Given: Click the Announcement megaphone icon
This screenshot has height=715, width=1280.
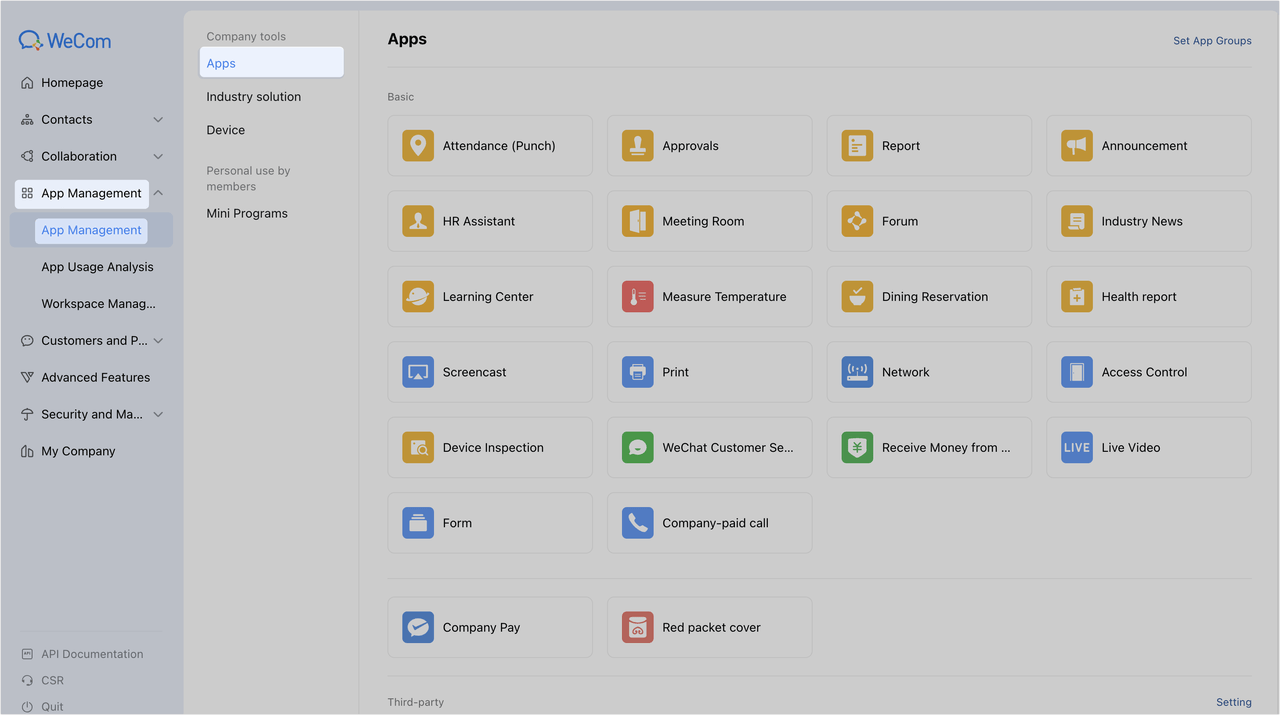Looking at the screenshot, I should tap(1077, 146).
